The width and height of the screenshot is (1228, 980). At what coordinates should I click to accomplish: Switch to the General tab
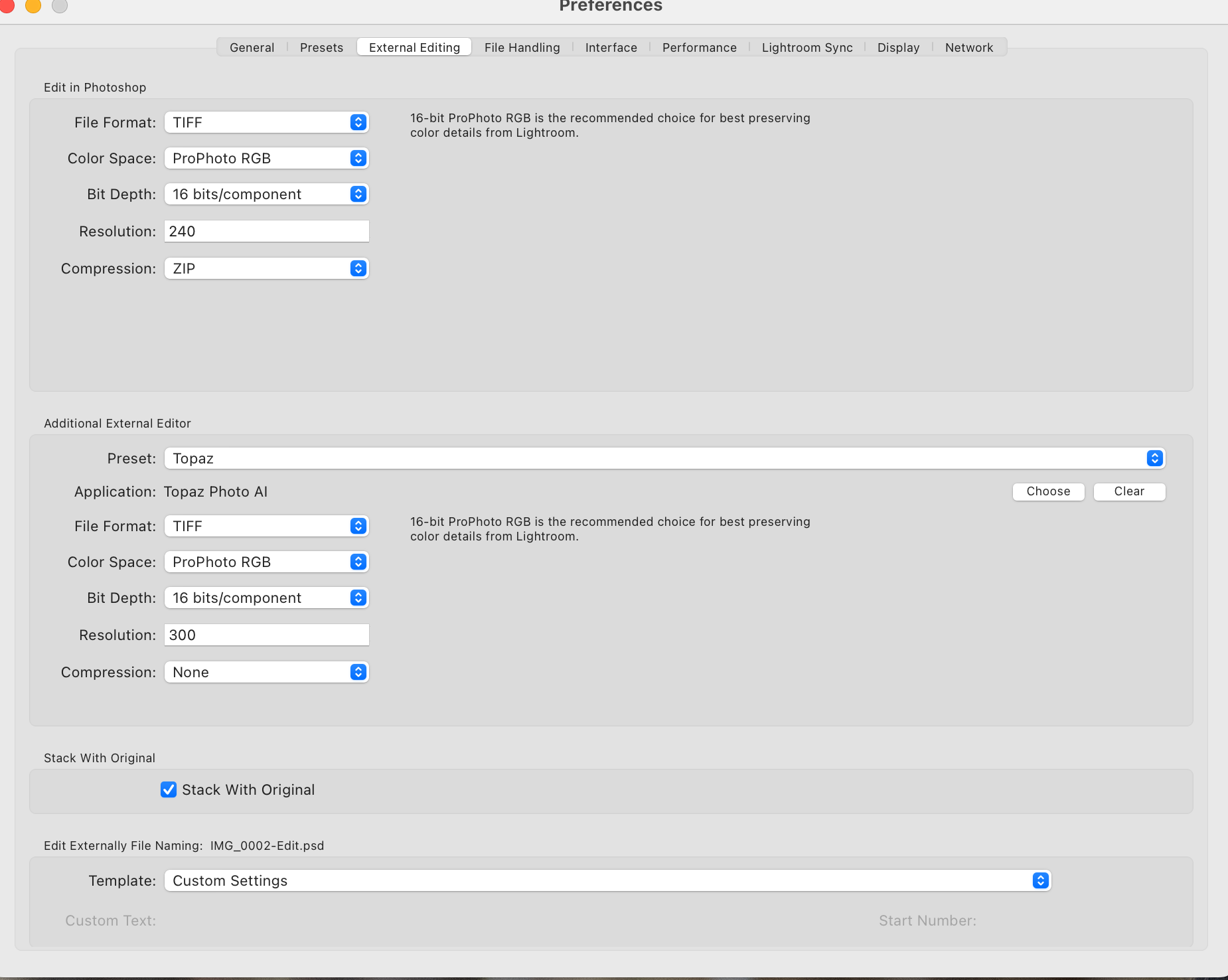252,47
